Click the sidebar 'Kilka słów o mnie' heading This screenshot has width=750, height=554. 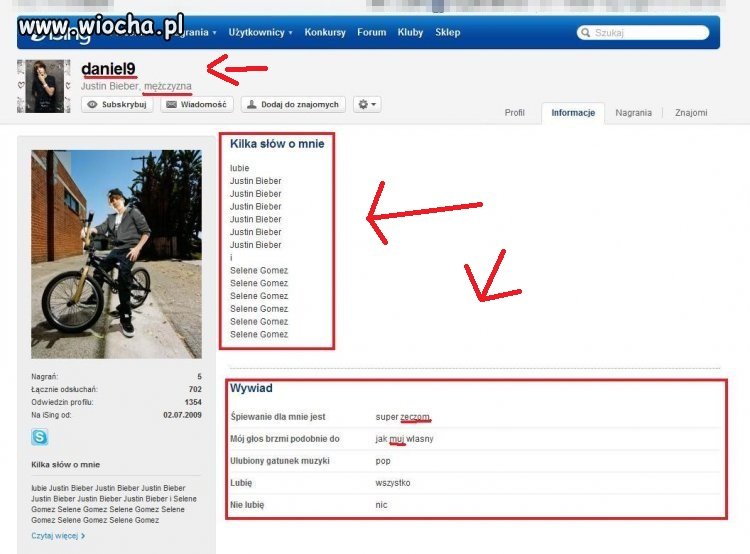[x=66, y=465]
